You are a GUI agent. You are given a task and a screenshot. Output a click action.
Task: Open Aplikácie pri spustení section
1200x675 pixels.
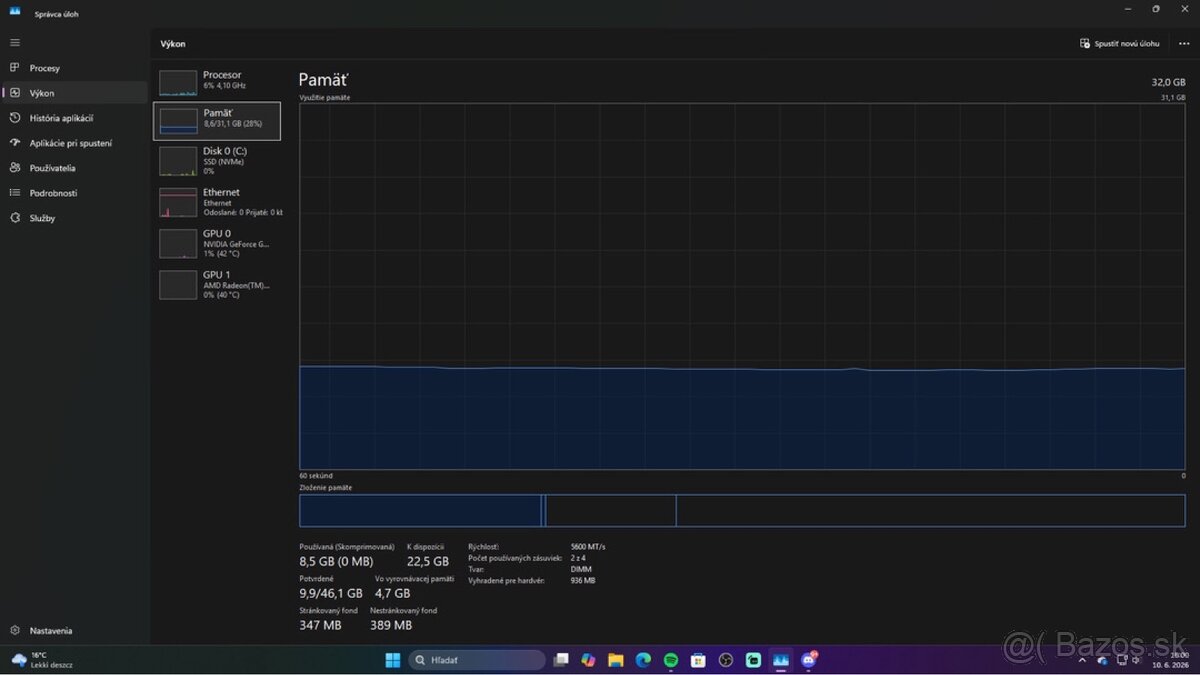click(75, 143)
